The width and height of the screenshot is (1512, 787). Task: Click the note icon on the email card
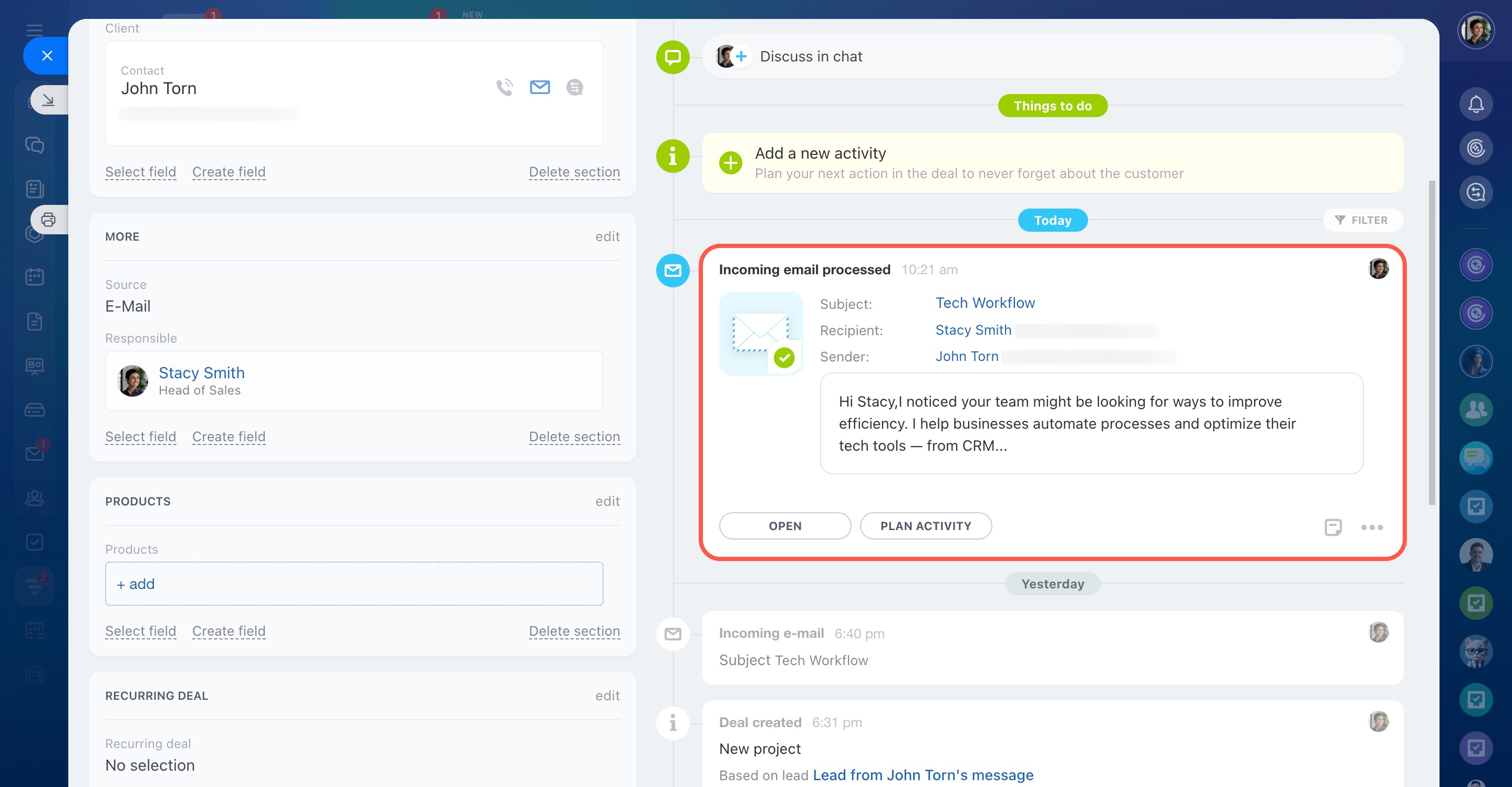tap(1332, 527)
